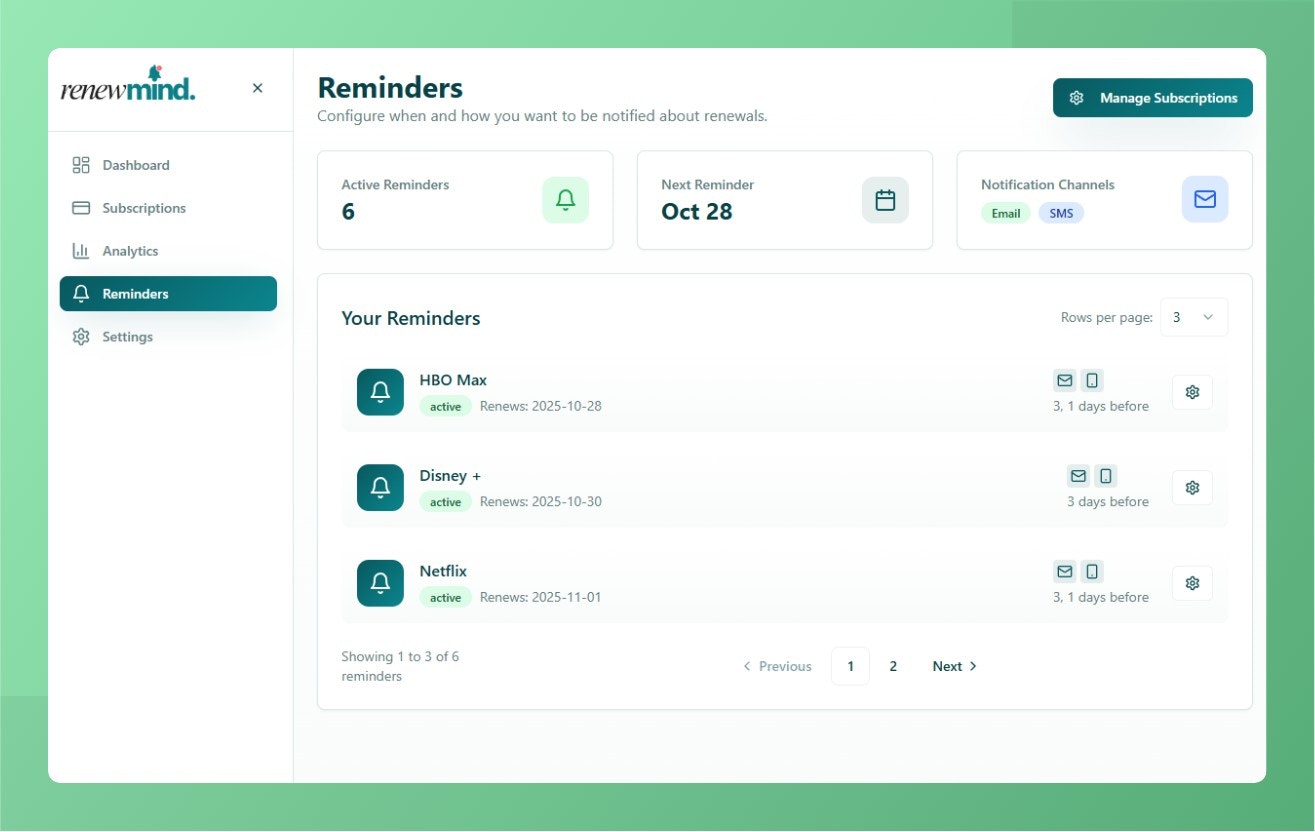
Task: Click the HBO Max reminder name
Action: [453, 380]
